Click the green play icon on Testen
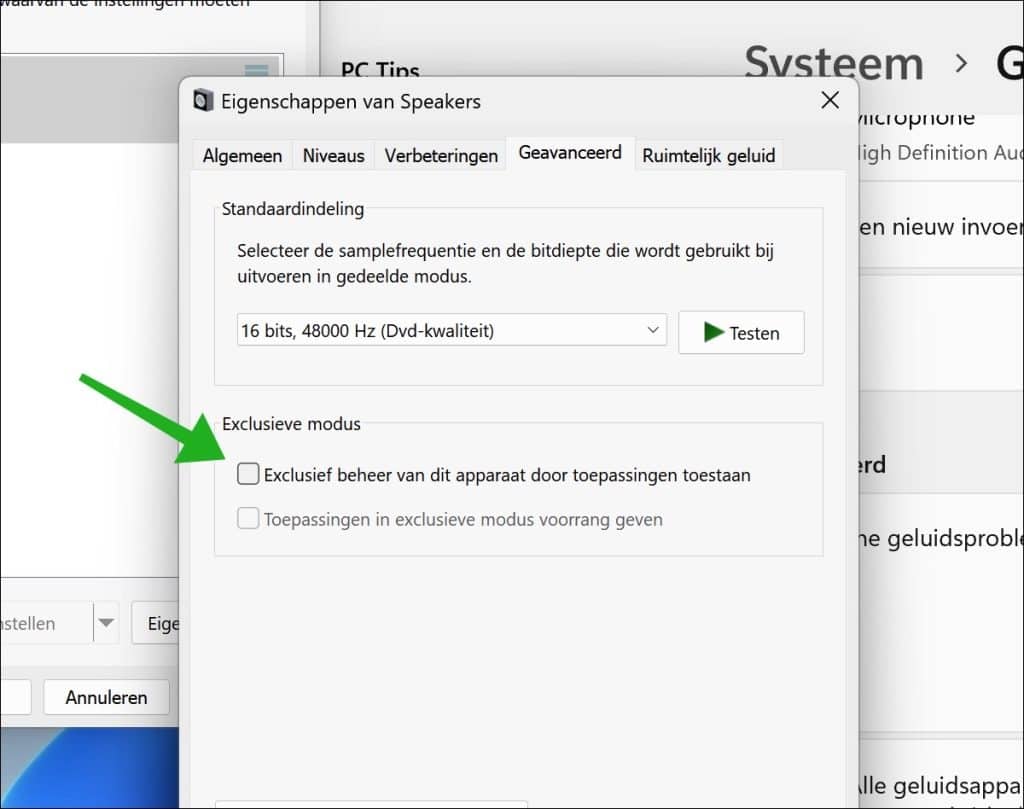This screenshot has width=1024, height=809. [x=713, y=332]
